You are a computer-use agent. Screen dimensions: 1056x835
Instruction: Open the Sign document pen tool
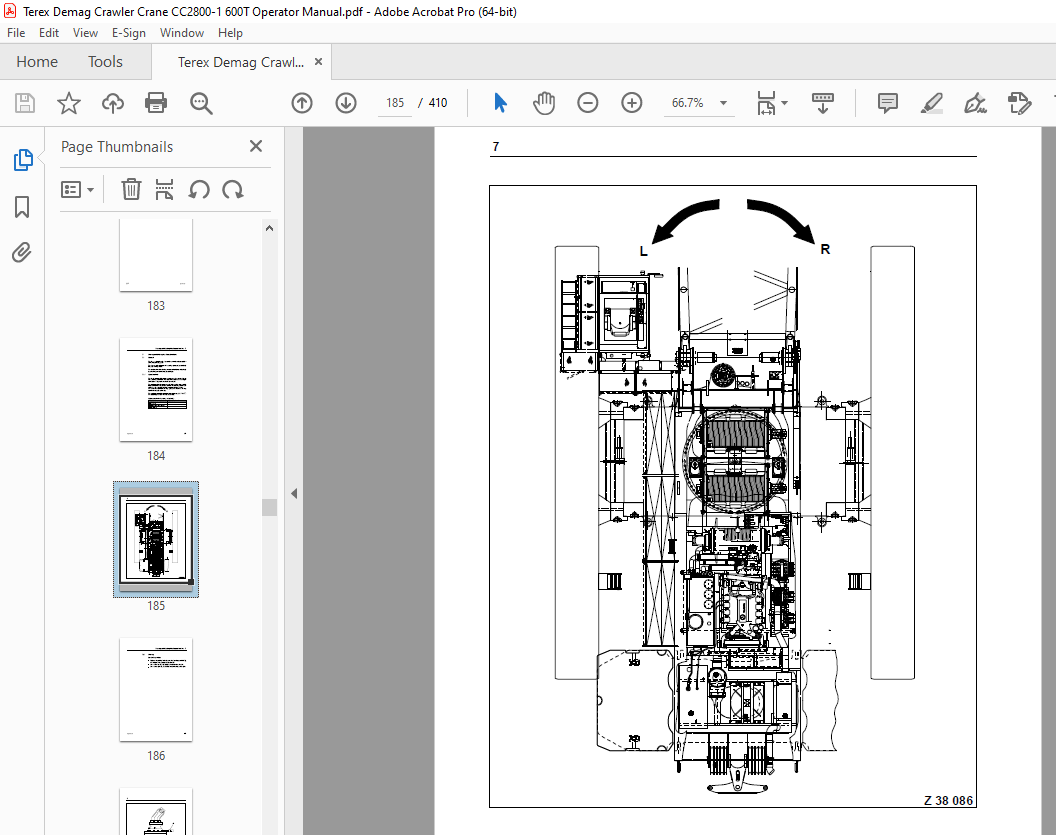[975, 103]
